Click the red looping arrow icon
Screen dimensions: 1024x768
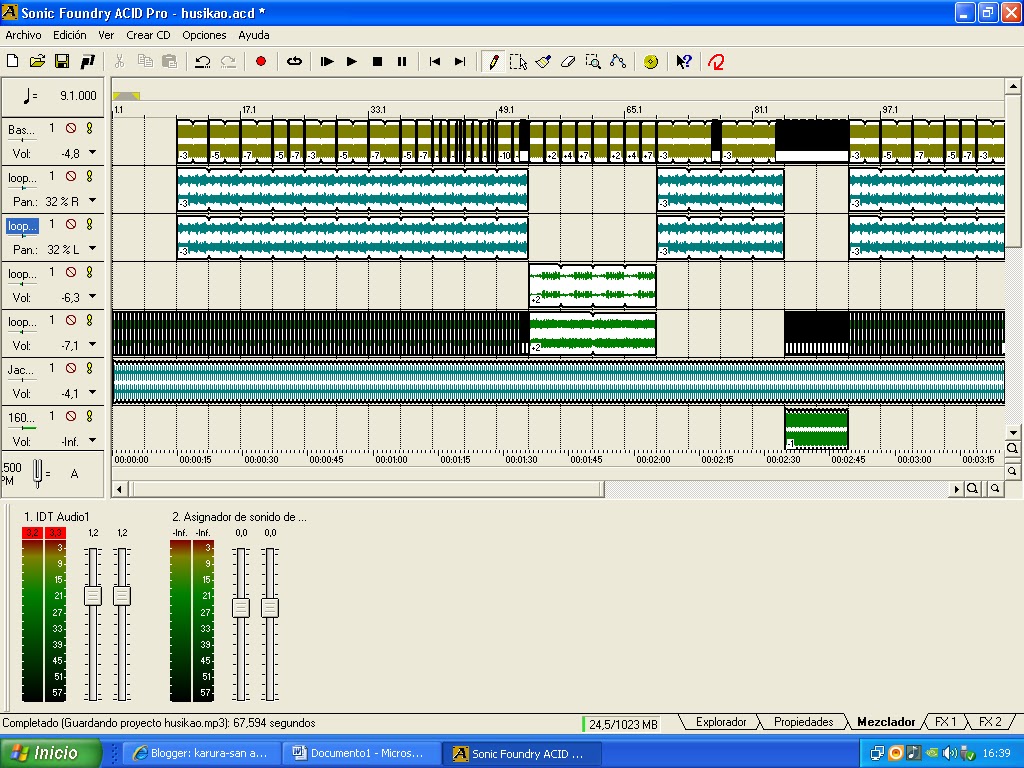coord(716,61)
